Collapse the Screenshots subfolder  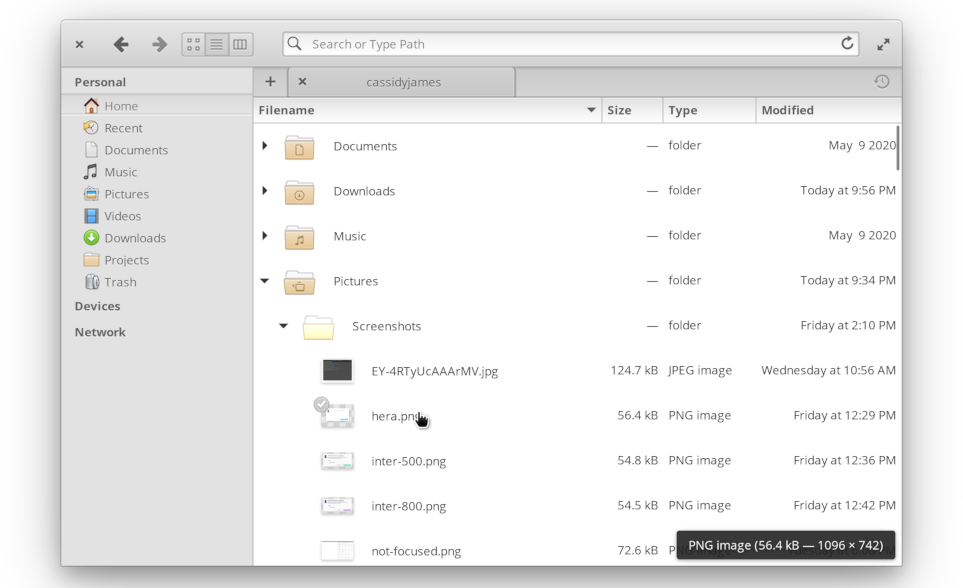coord(284,326)
